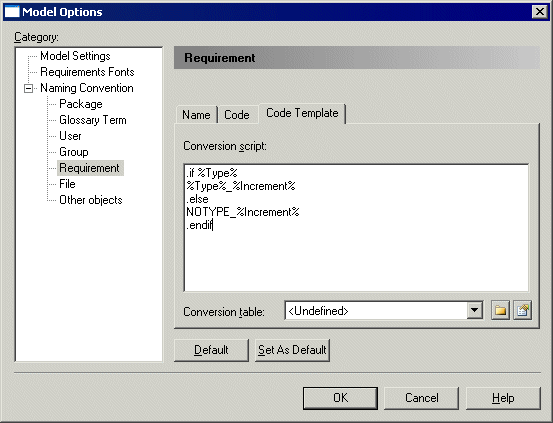The image size is (553, 423).
Task: Open the conversion table properties icon
Action: pyautogui.click(x=523, y=310)
